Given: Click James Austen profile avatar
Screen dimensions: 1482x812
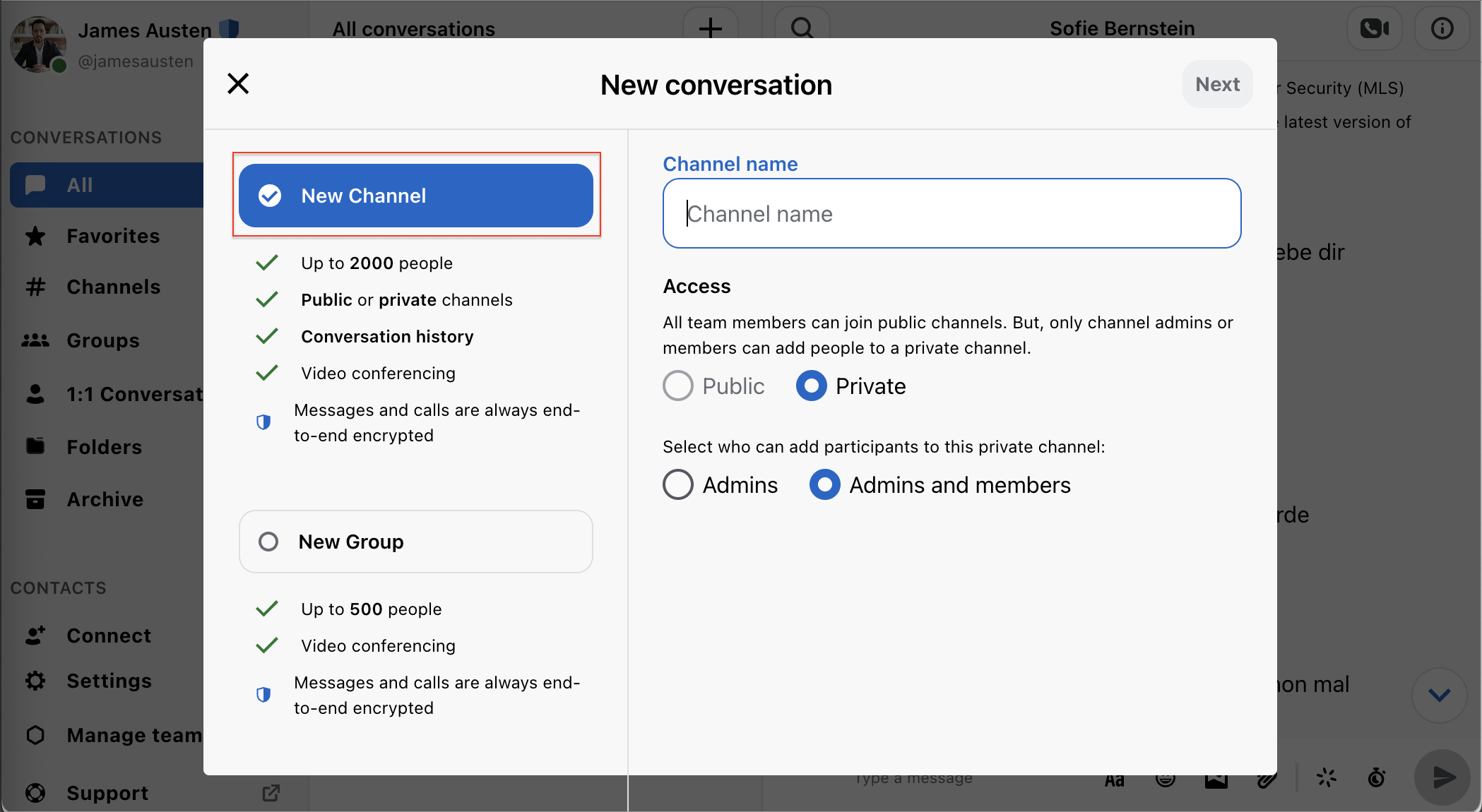Looking at the screenshot, I should tap(38, 44).
